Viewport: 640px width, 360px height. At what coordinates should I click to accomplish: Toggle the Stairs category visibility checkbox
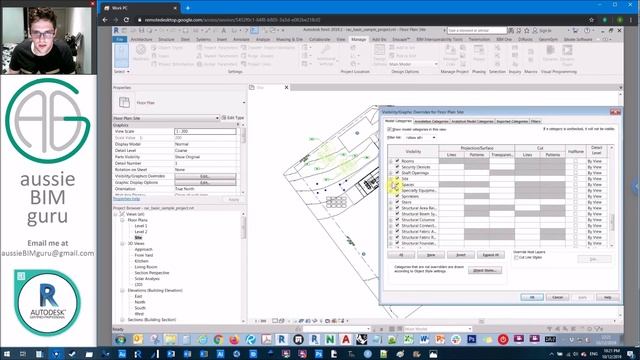click(397, 202)
